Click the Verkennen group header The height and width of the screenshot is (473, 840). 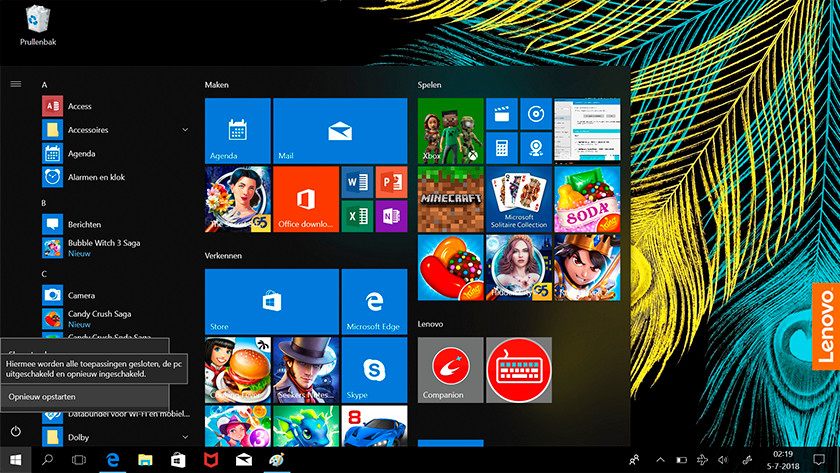coord(223,256)
